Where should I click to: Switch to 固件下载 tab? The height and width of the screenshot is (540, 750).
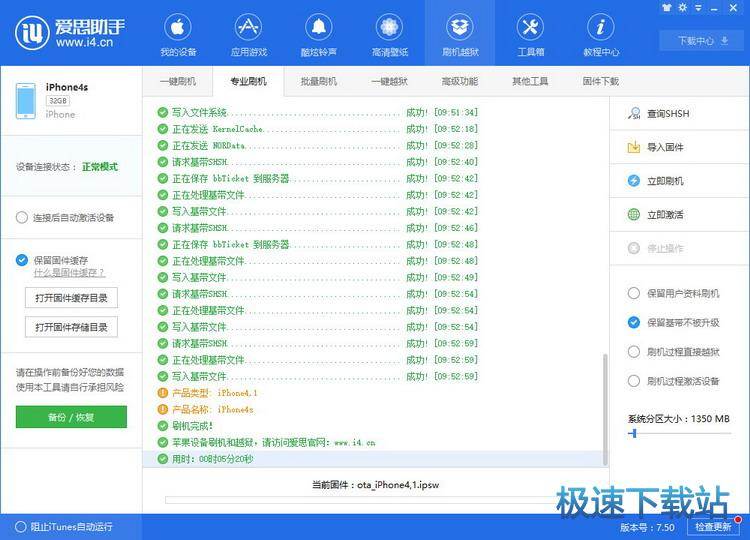[600, 81]
